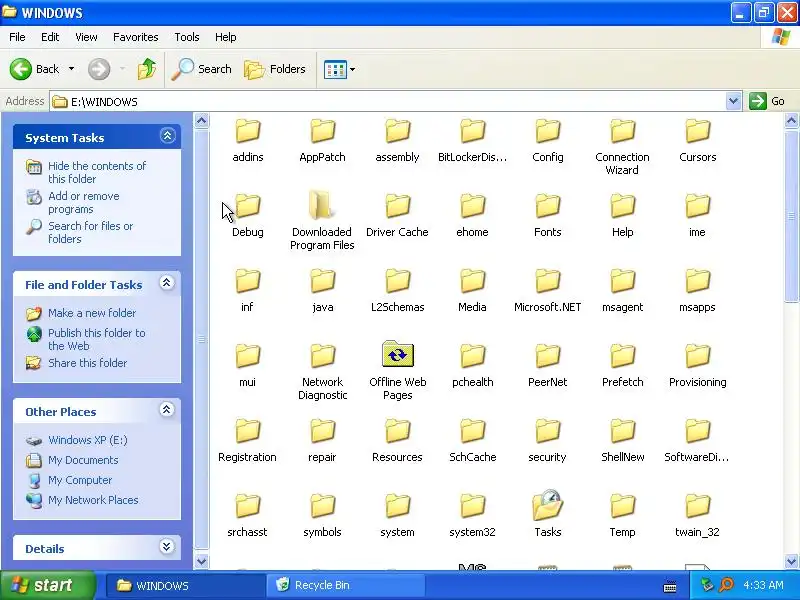Screen dimensions: 800x600
Task: Toggle the Folders pane button
Action: (275, 69)
